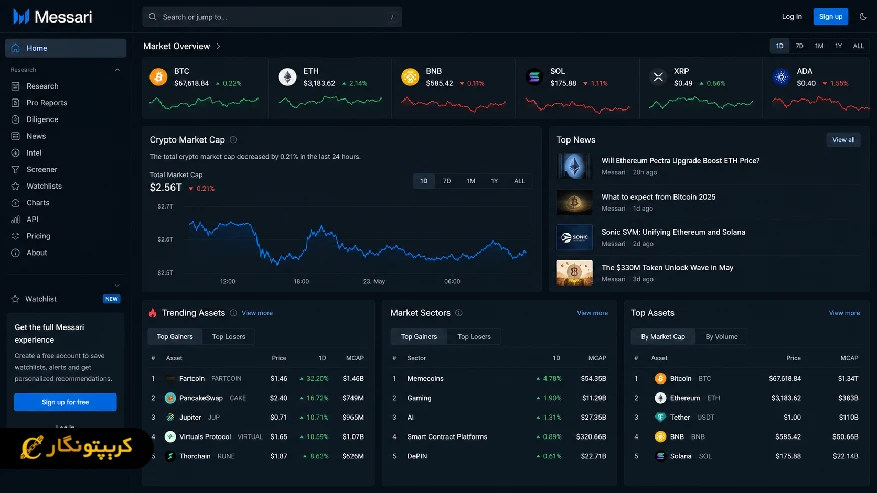This screenshot has width=877, height=493.
Task: Click Trending Assets info icon
Action: pyautogui.click(x=234, y=313)
